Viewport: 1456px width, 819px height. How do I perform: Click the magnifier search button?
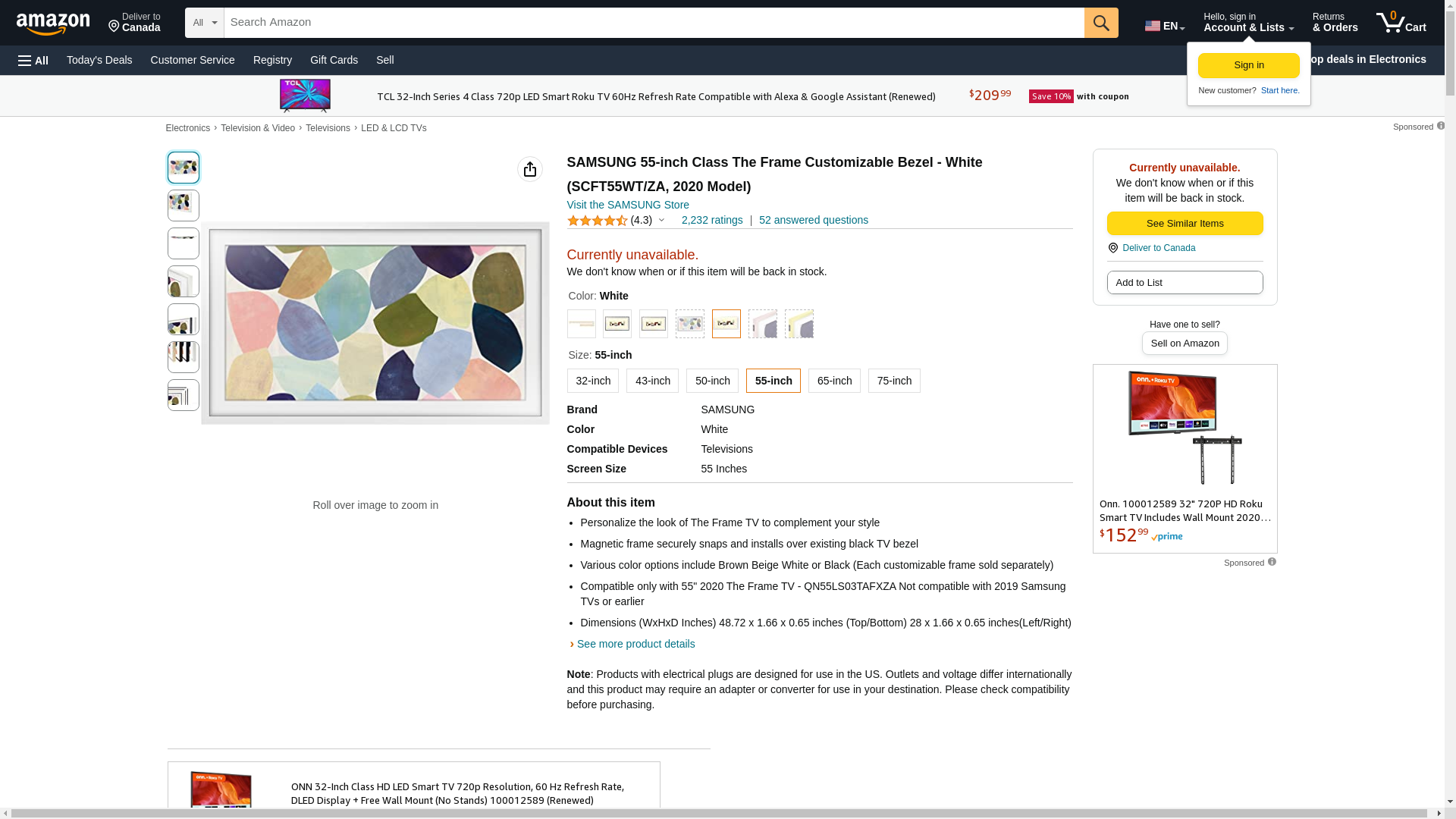coord(1101,23)
